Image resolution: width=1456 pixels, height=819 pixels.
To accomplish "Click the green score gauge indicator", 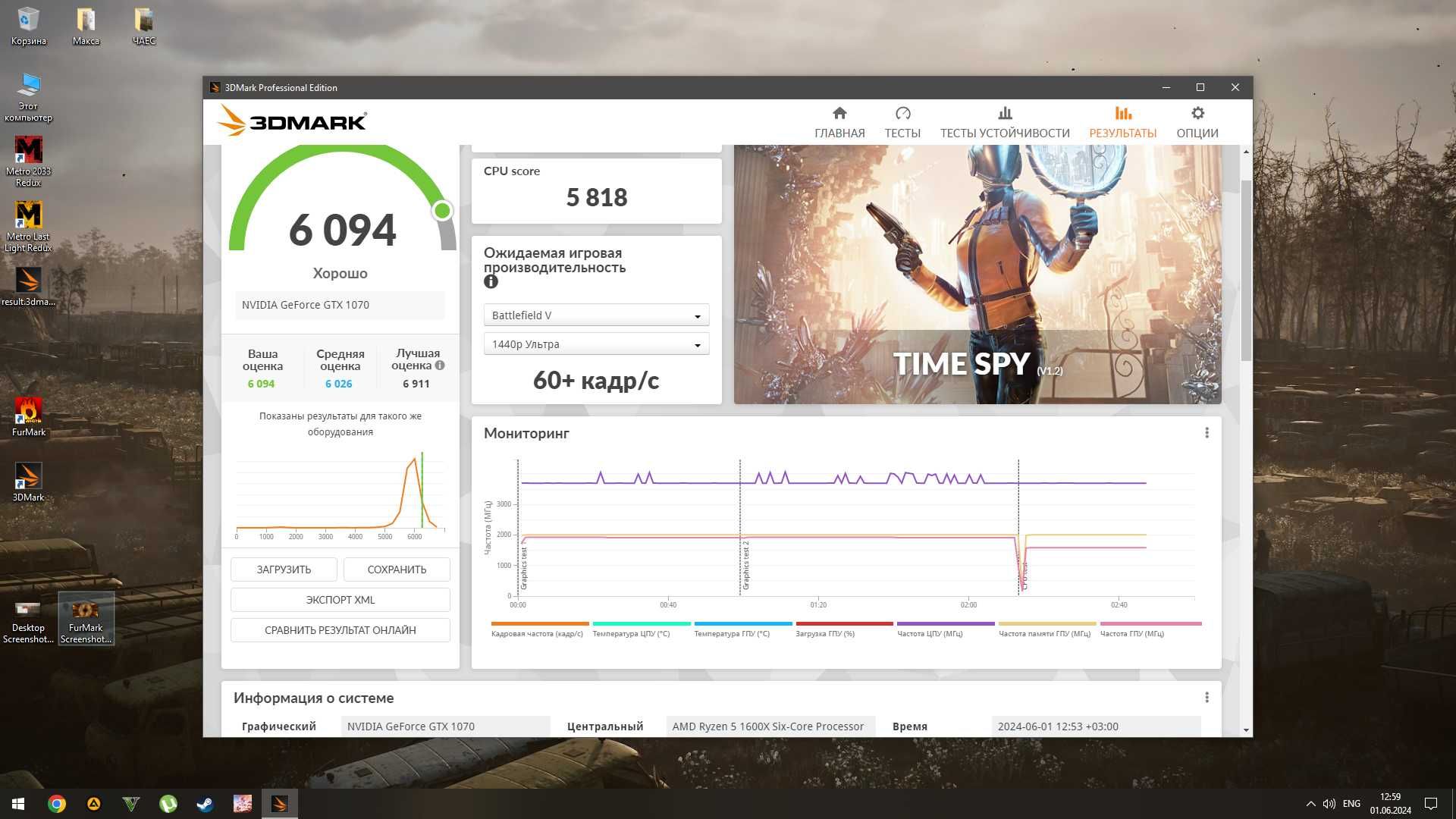I will (x=442, y=211).
